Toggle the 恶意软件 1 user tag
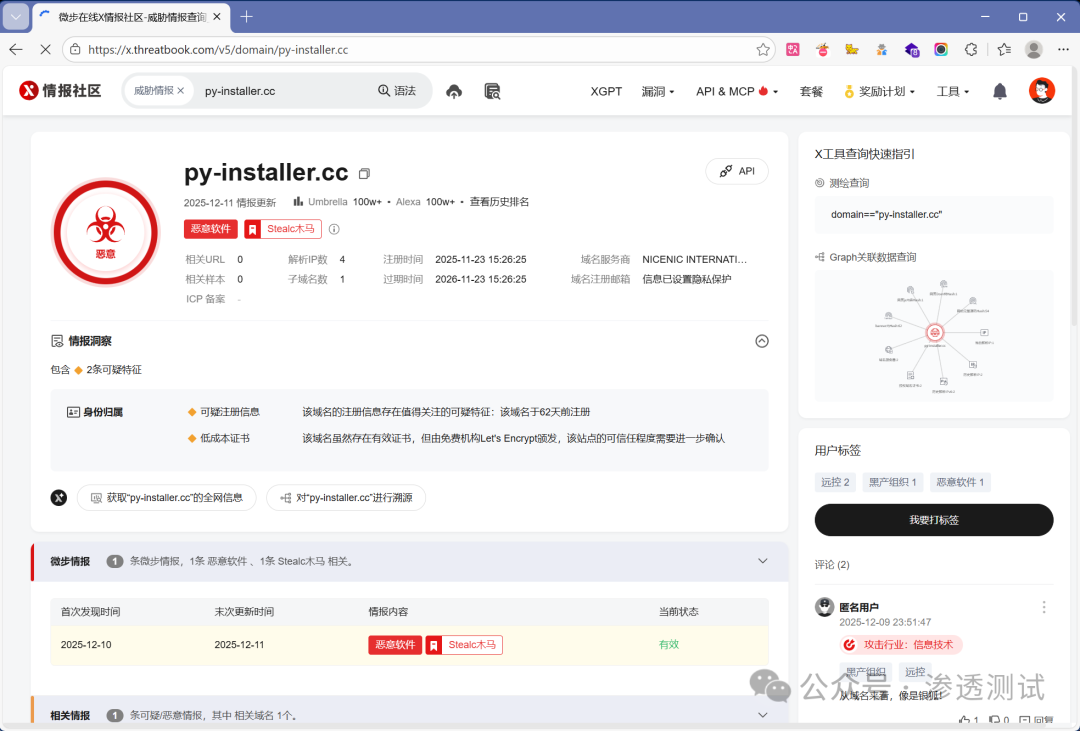 click(960, 482)
